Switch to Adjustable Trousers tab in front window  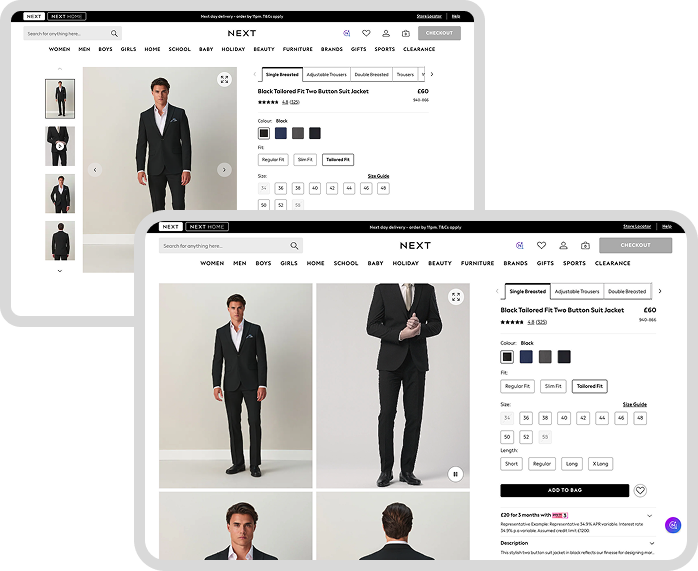click(577, 292)
